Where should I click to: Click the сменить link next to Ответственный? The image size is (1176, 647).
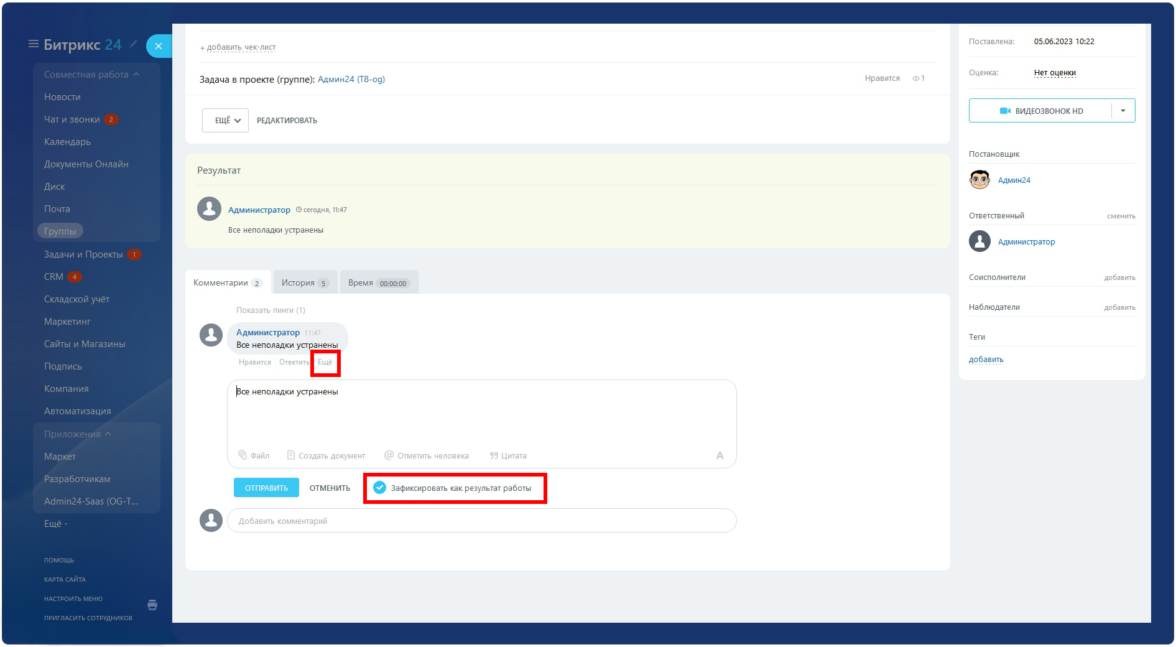click(x=1120, y=216)
